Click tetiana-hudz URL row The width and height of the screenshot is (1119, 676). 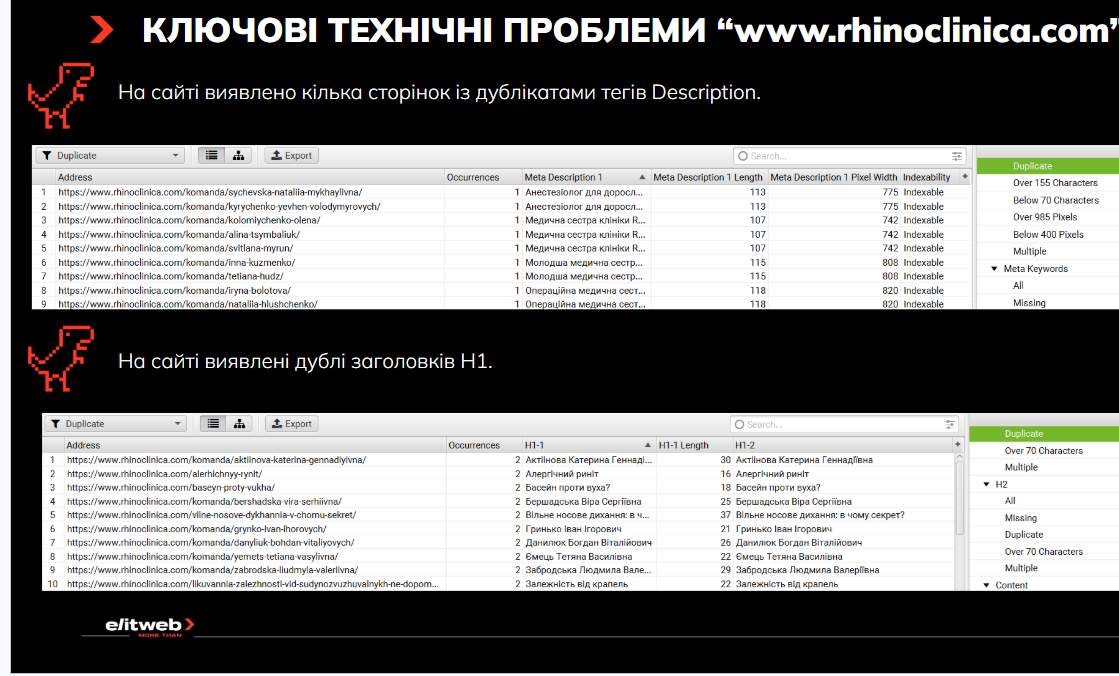(x=171, y=276)
